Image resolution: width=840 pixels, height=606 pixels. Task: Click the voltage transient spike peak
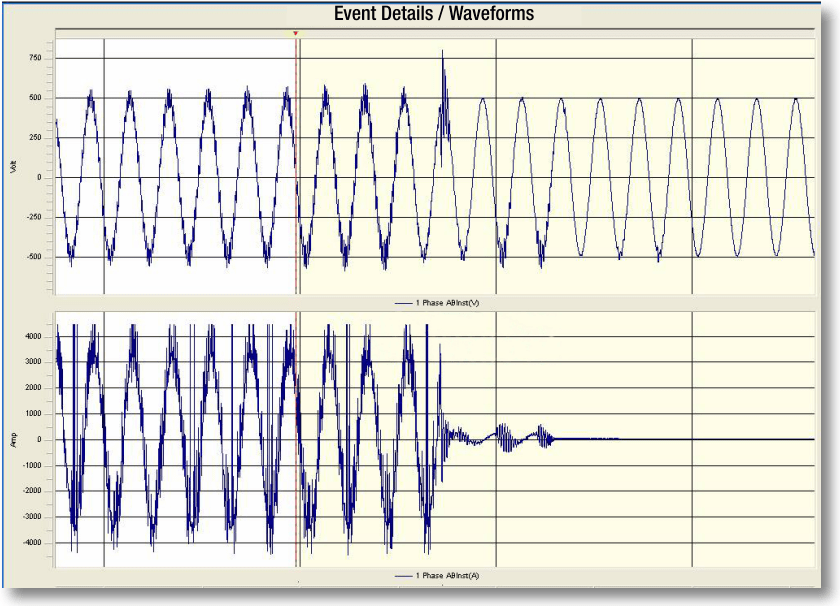tap(442, 53)
